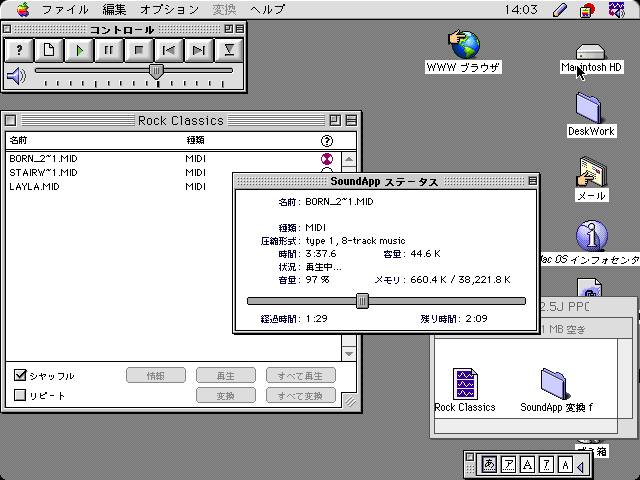The image size is (640, 480).
Task: Click the zoom box of the Rock Classics window
Action: coord(335,120)
